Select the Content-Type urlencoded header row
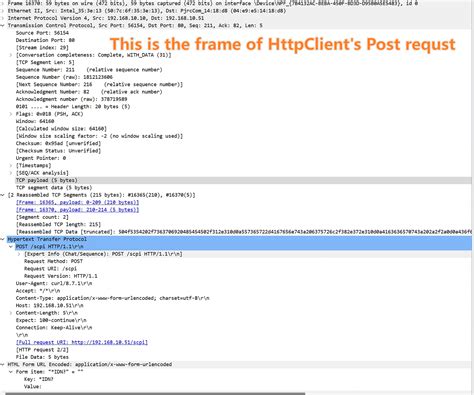 coord(113,298)
